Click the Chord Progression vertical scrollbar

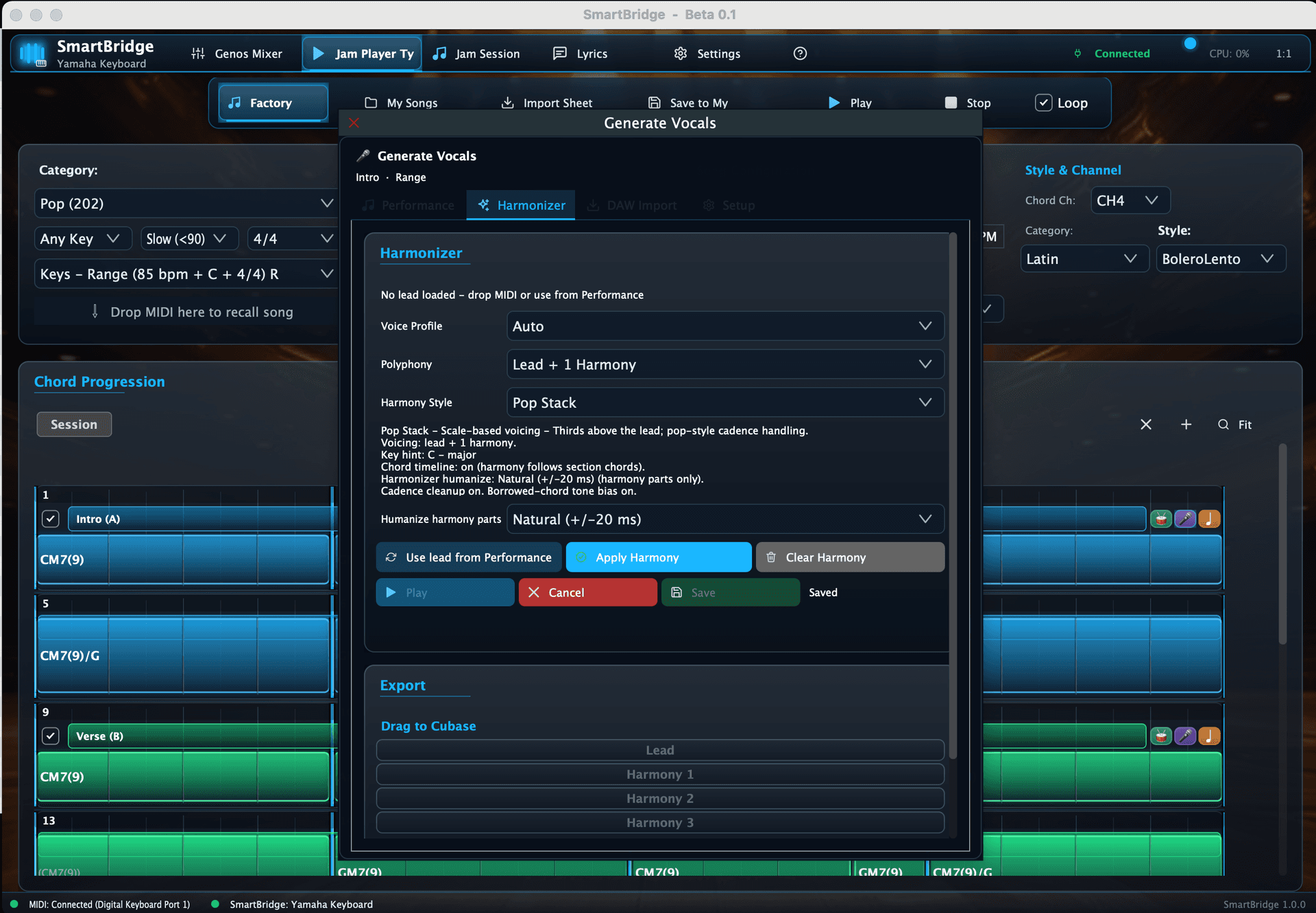coord(1282,544)
